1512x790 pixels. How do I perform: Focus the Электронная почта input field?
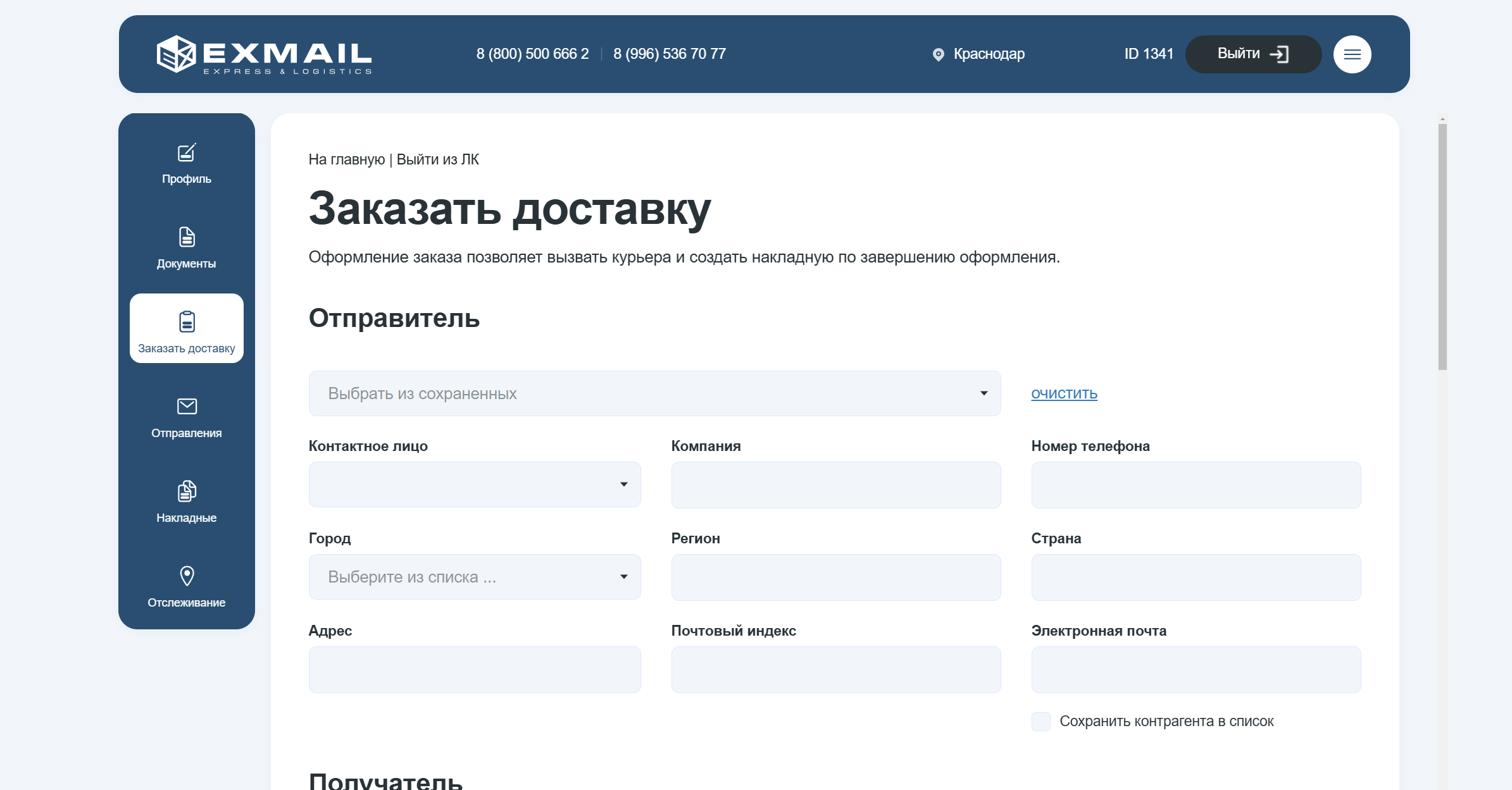pos(1196,670)
